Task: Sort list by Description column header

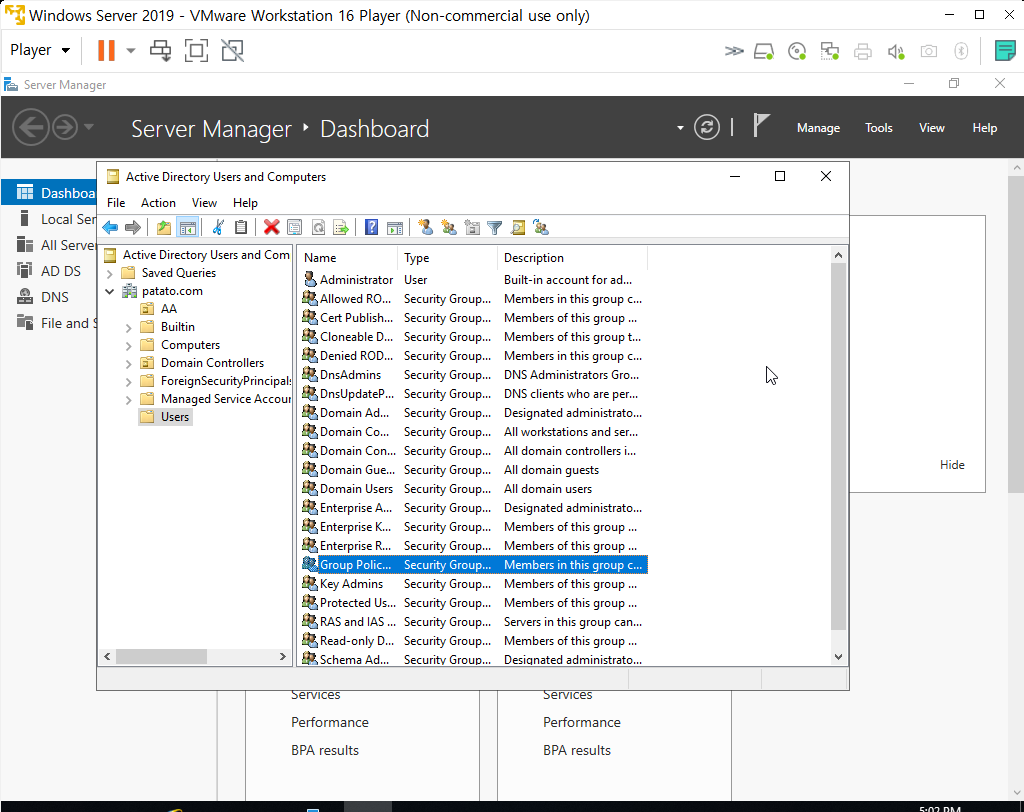Action: coord(573,257)
